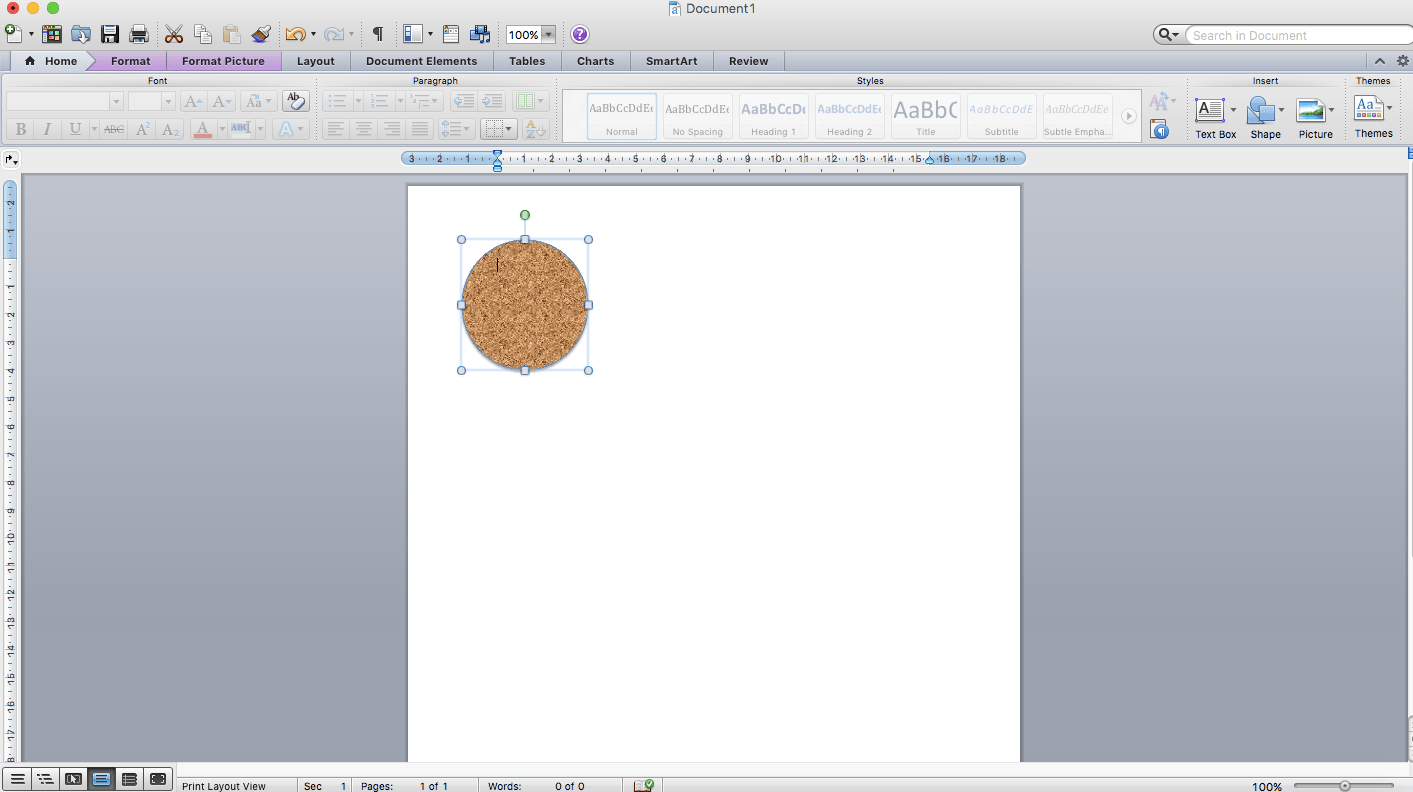1413x792 pixels.
Task: Toggle show paragraph marks (¶)
Action: (377, 35)
